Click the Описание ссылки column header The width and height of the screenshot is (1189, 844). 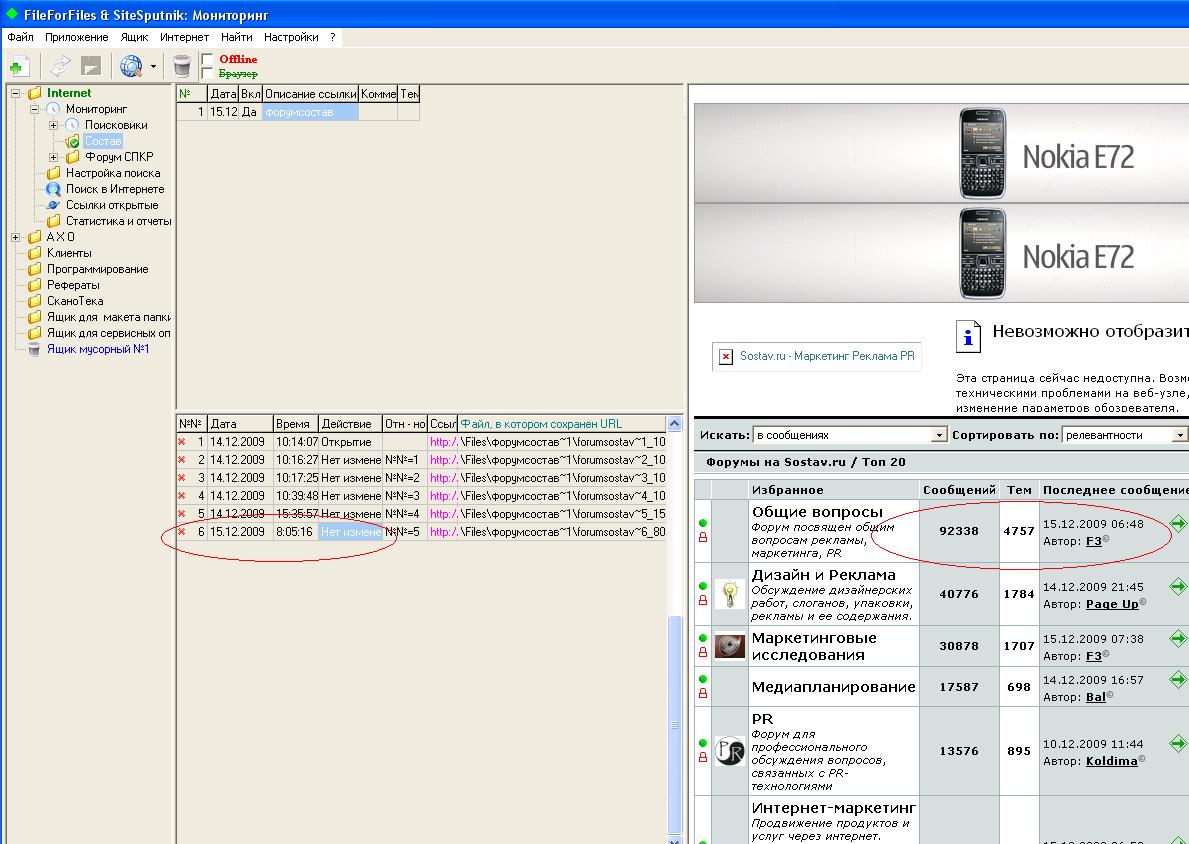(310, 94)
